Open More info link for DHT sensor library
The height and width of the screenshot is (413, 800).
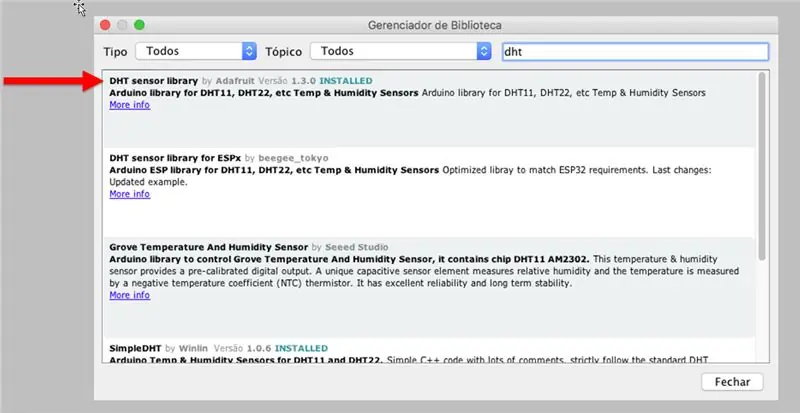(130, 105)
